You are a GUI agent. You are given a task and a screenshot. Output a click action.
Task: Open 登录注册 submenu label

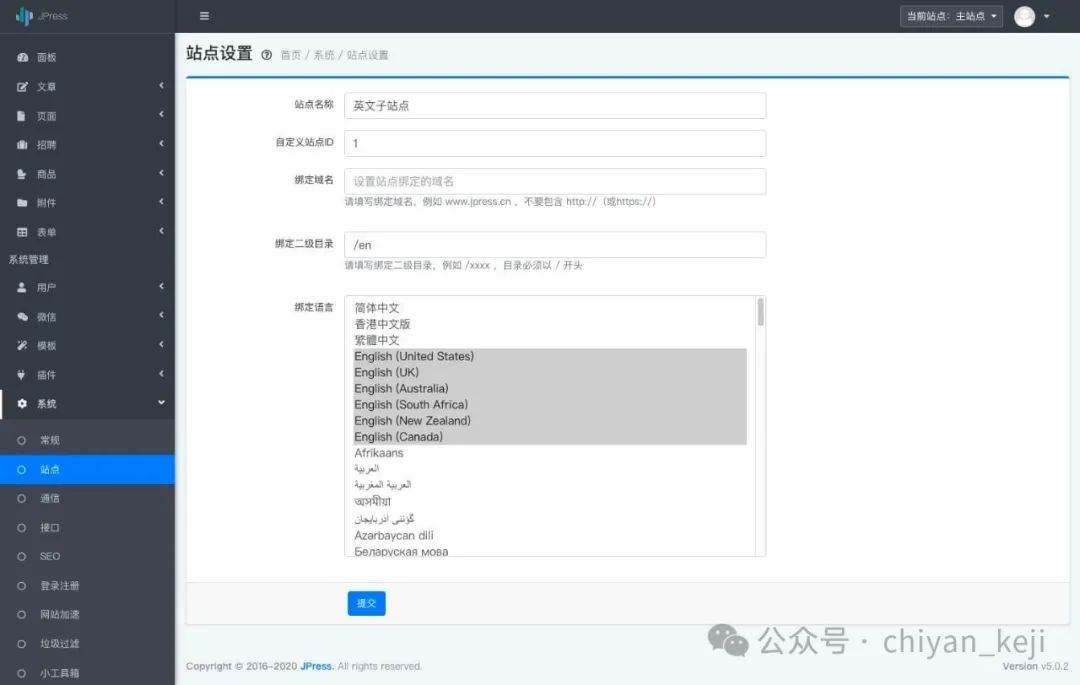[x=59, y=586]
